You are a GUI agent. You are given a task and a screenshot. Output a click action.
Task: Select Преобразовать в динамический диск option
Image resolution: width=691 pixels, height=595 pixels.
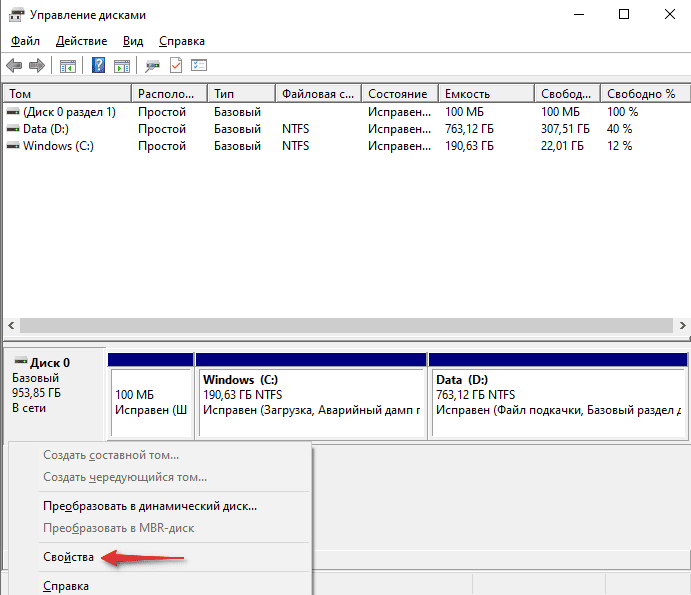pos(150,506)
